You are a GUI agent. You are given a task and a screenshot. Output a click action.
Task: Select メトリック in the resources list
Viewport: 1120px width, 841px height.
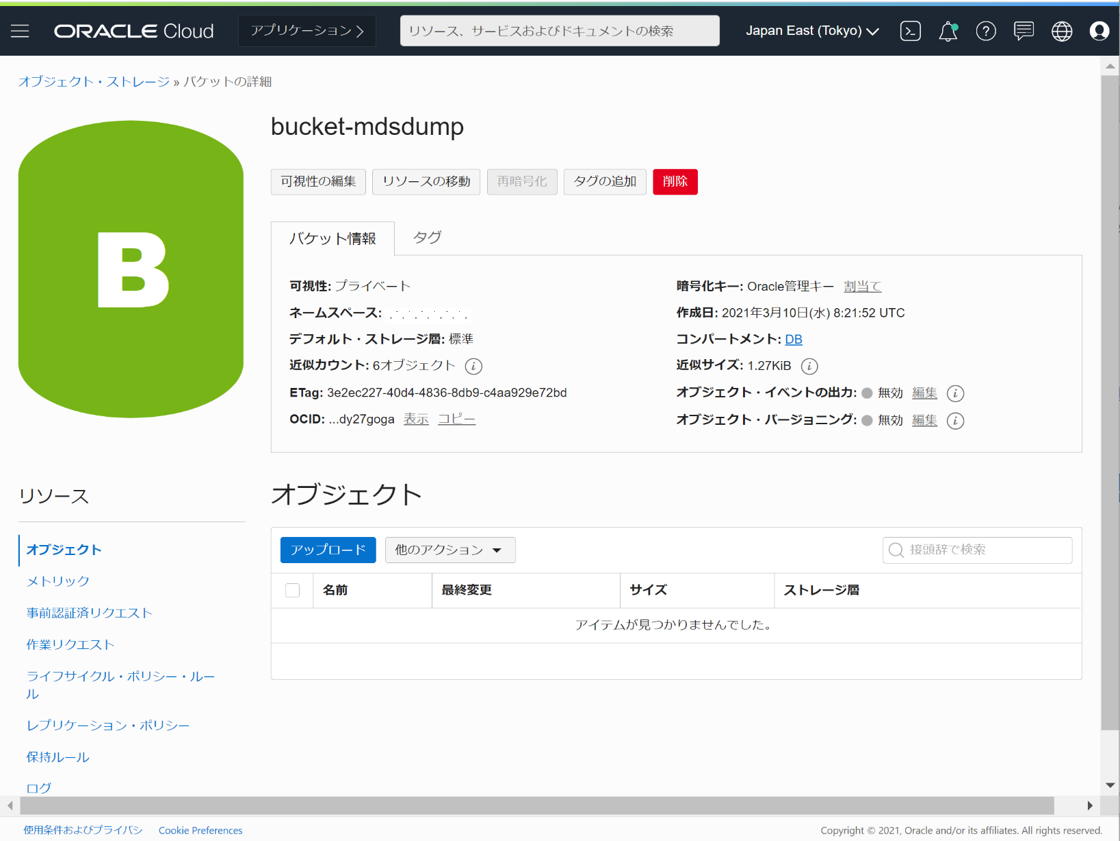(x=58, y=581)
